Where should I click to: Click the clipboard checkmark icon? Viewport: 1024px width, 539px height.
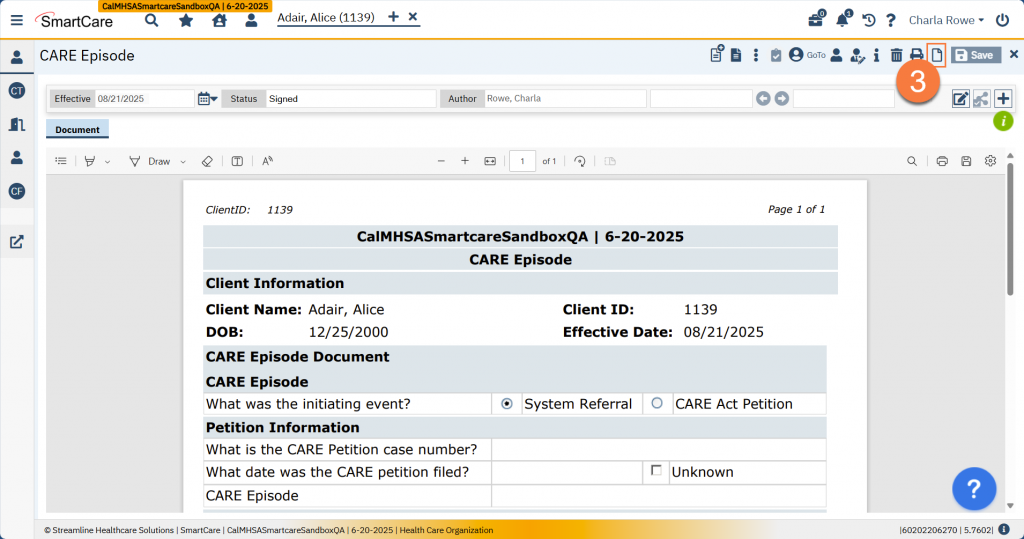point(776,56)
